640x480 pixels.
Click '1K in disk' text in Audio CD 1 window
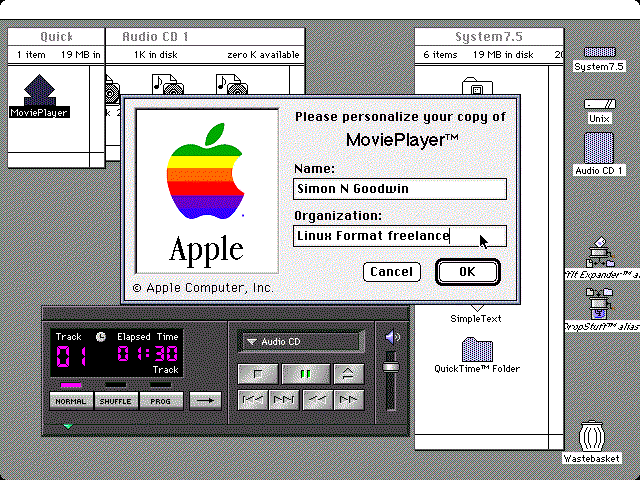click(156, 55)
